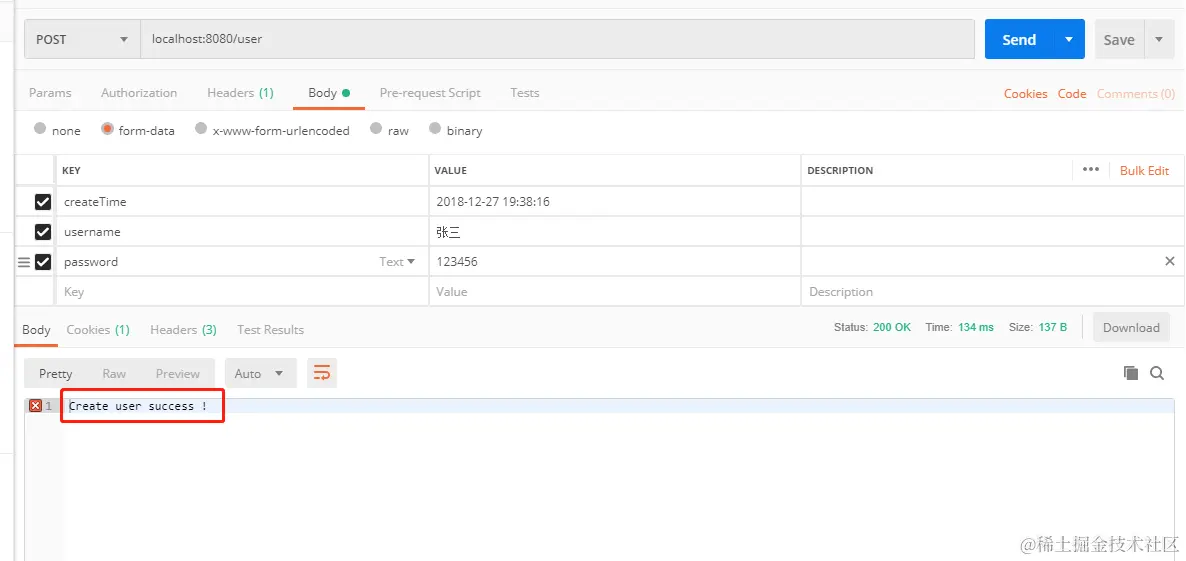Click the value 张三
Screen dimensions: 1186x561
449,232
